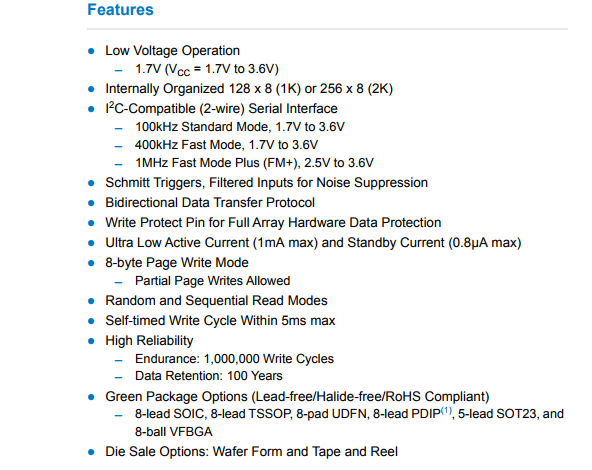The height and width of the screenshot is (470, 592).
Task: Click the Random and Sequential Read Modes line
Action: [x=216, y=301]
